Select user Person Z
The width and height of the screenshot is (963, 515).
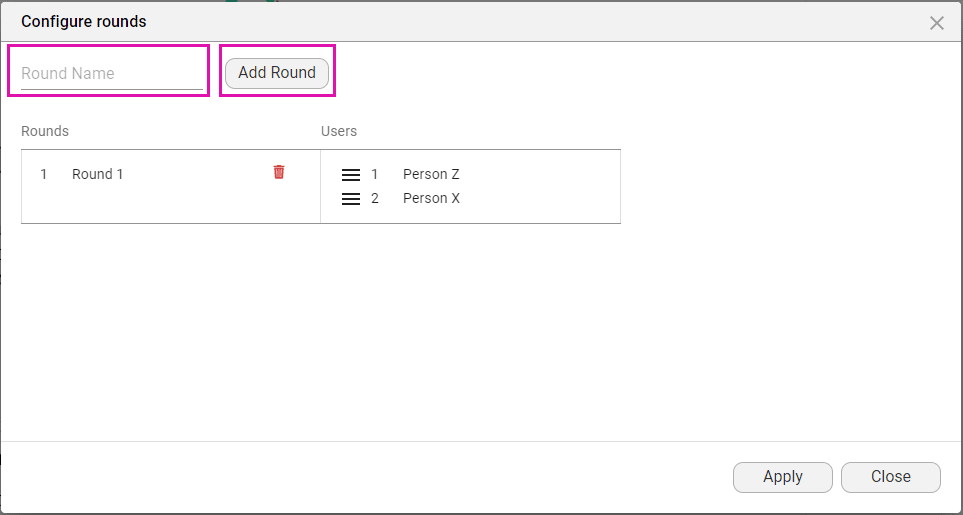point(431,174)
